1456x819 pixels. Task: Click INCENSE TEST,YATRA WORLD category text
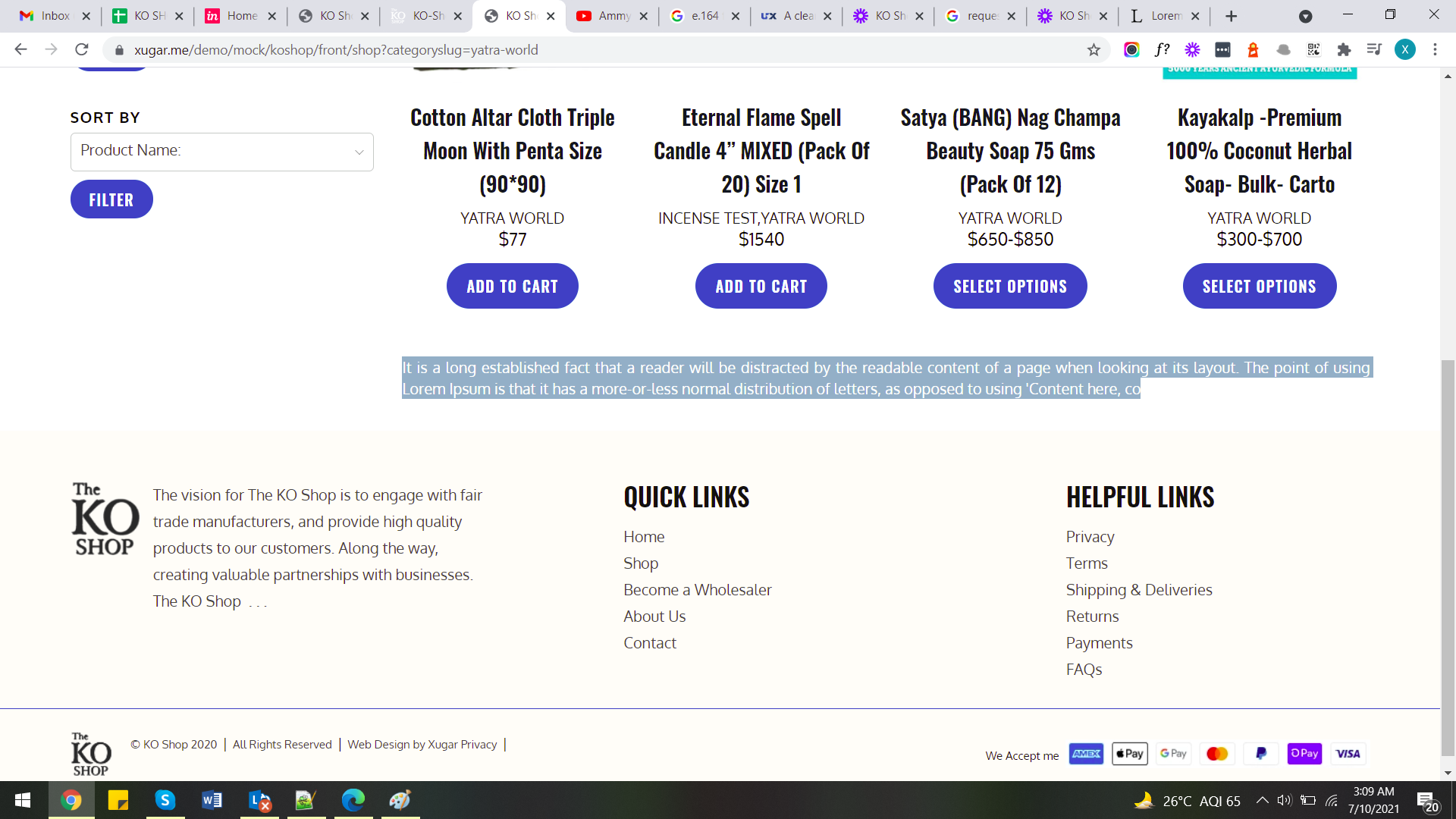coord(761,218)
